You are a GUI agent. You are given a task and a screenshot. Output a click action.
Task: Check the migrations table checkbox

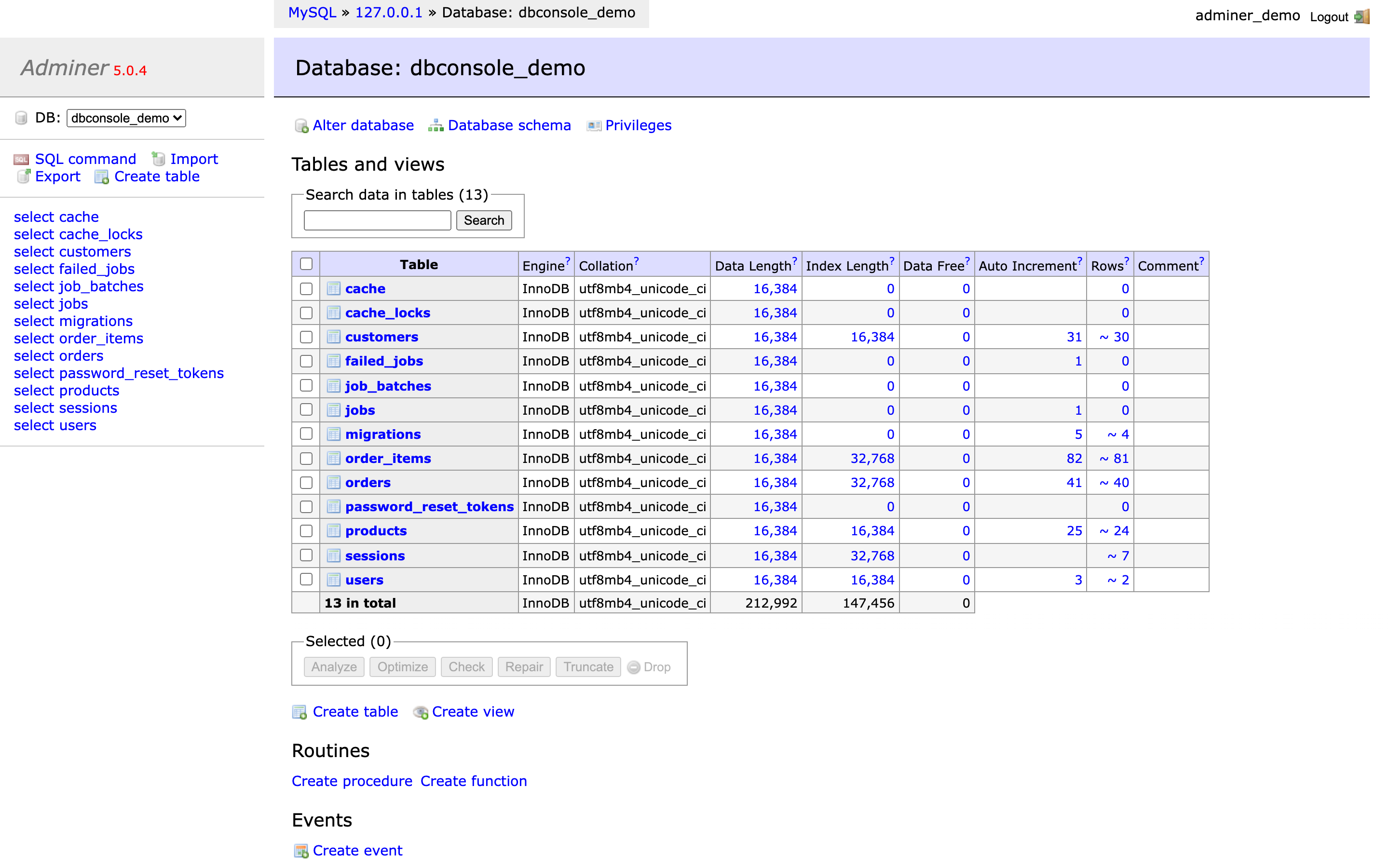pyautogui.click(x=306, y=434)
